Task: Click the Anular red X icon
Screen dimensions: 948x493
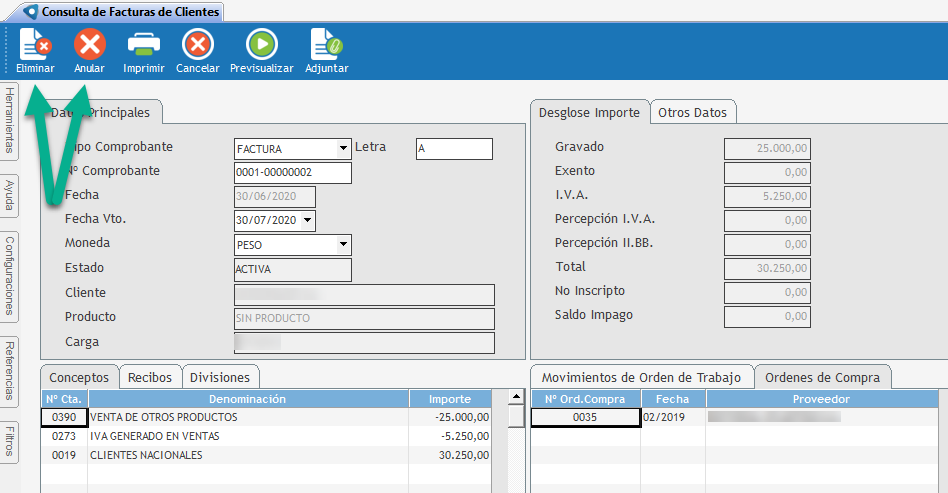Action: click(89, 44)
